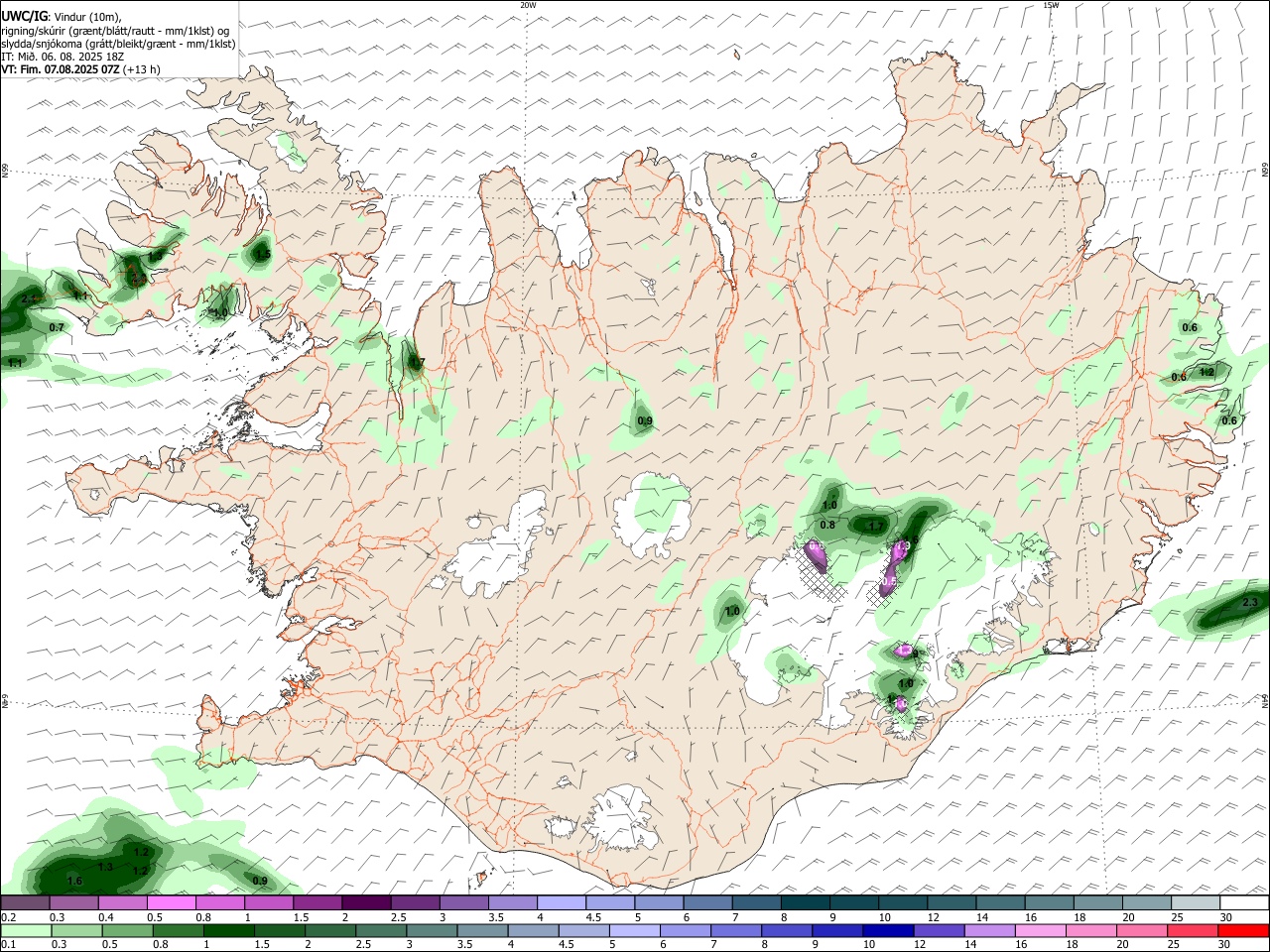This screenshot has height=952, width=1270.
Task: Click the '0.8' value north of Vatnajökull
Action: [x=827, y=525]
